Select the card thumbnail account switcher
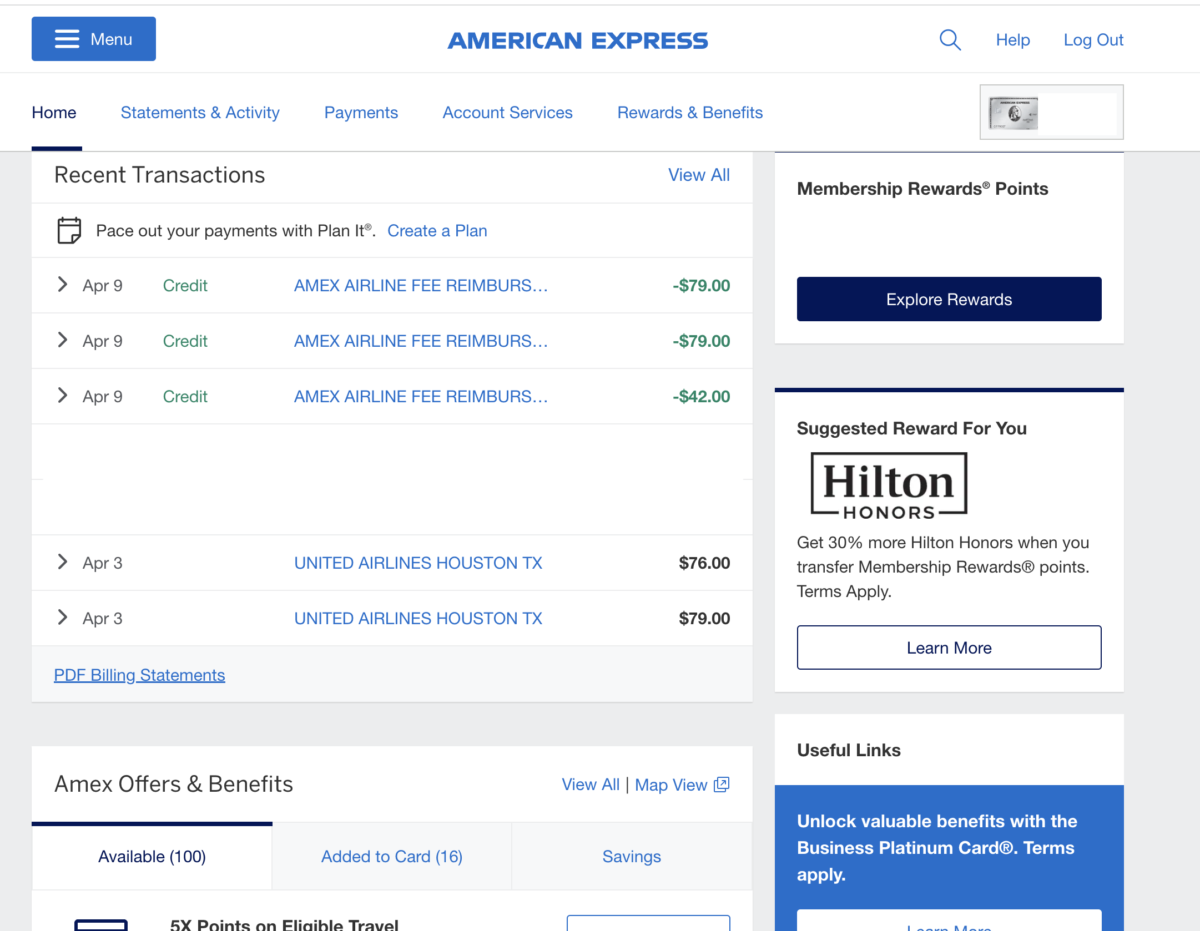Image resolution: width=1200 pixels, height=931 pixels. coord(1052,112)
